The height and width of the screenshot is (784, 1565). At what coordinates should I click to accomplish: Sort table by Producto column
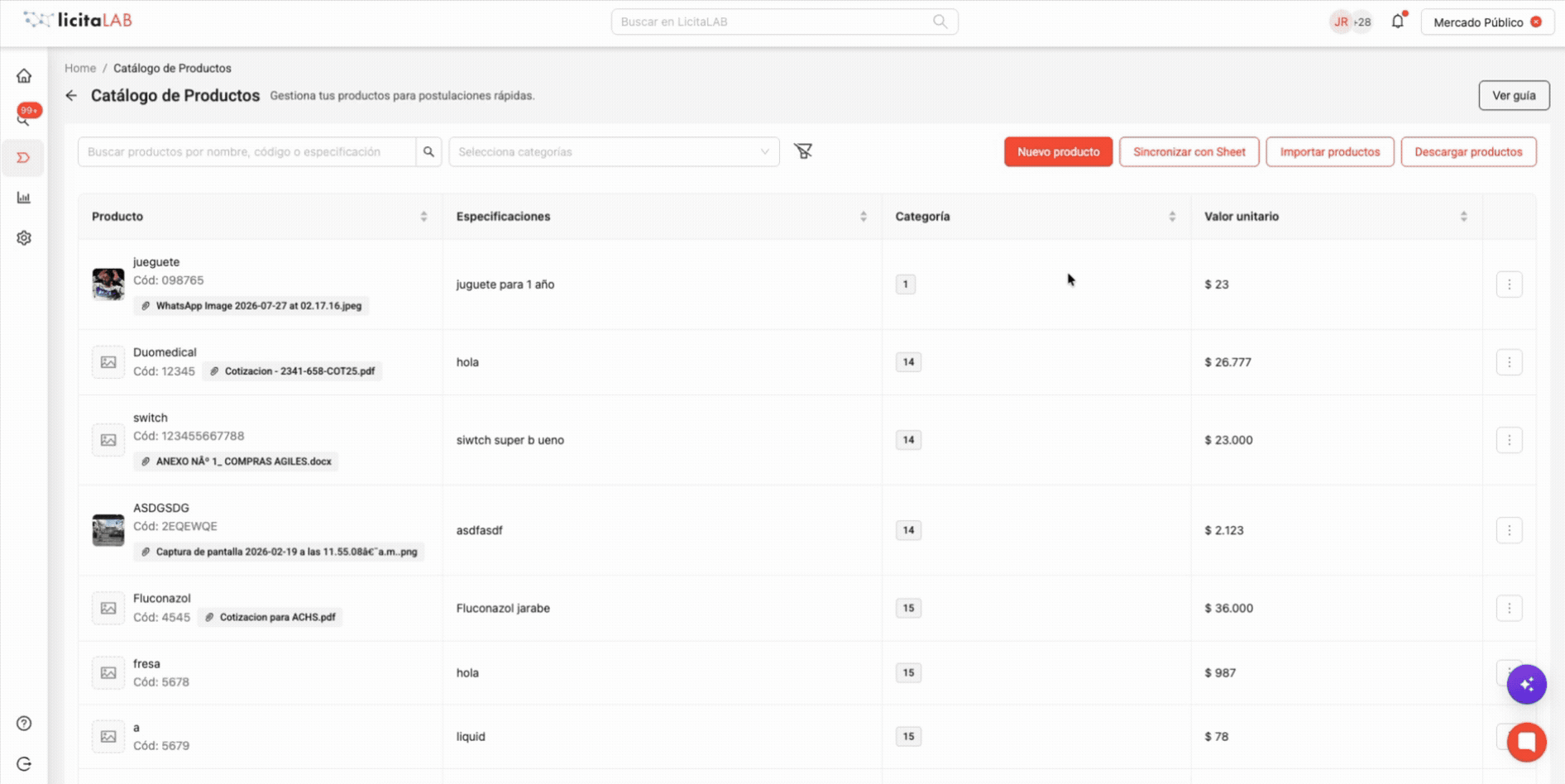point(424,217)
